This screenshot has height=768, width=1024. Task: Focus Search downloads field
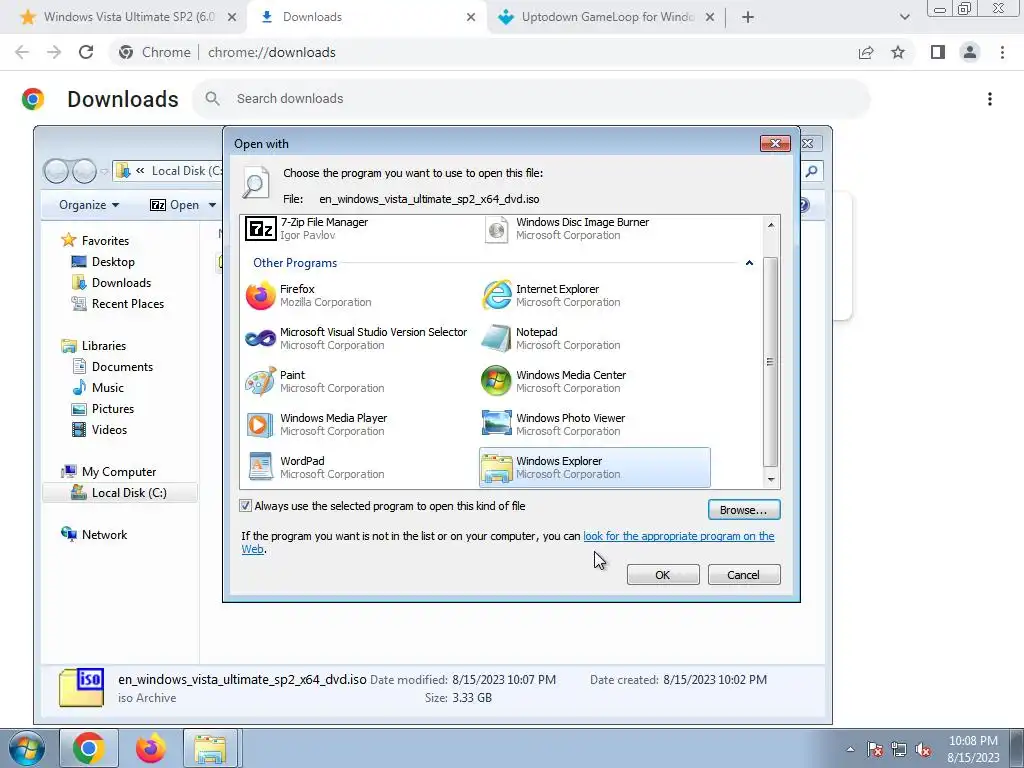(531, 99)
